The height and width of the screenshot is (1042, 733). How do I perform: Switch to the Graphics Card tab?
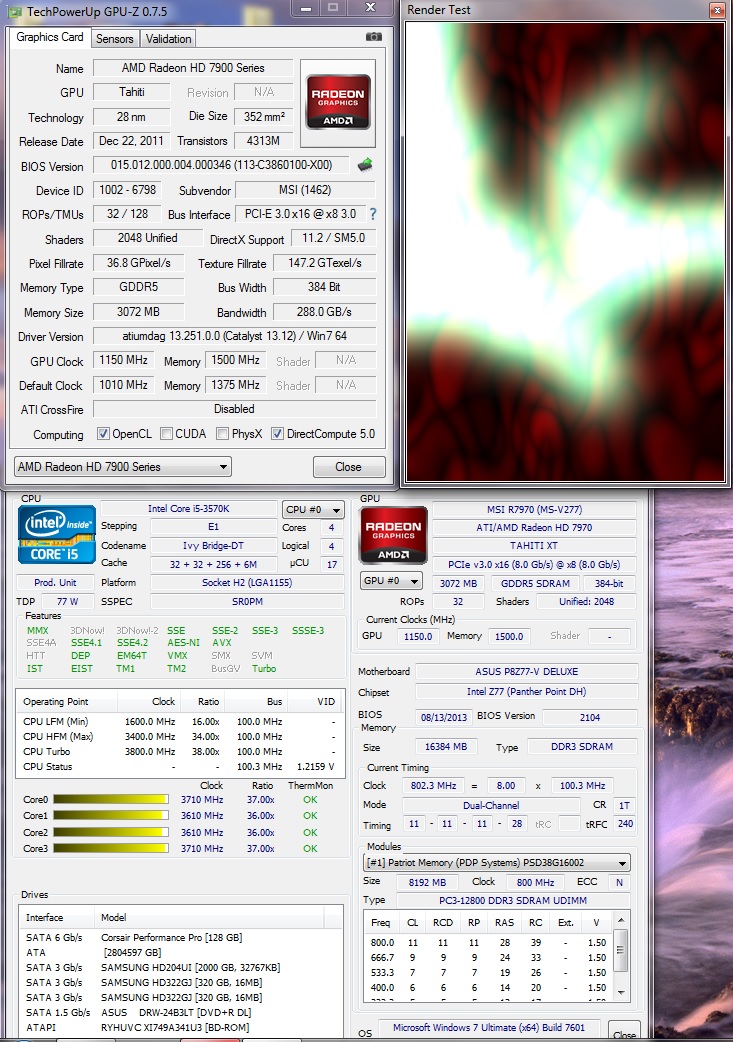coord(50,37)
